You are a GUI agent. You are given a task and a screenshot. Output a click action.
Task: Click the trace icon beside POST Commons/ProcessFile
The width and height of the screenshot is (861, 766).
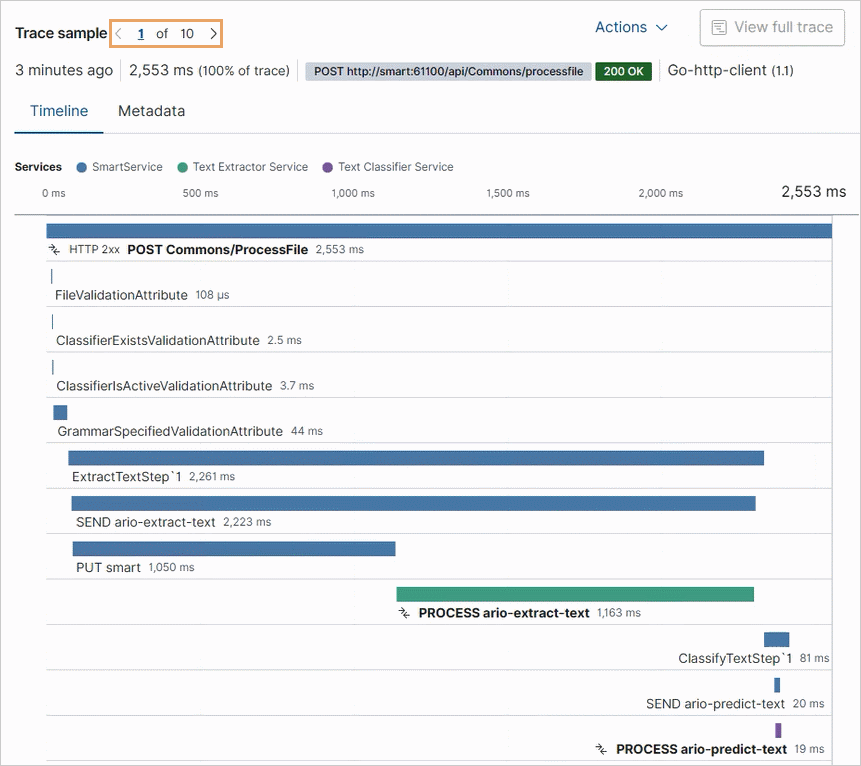[x=55, y=250]
